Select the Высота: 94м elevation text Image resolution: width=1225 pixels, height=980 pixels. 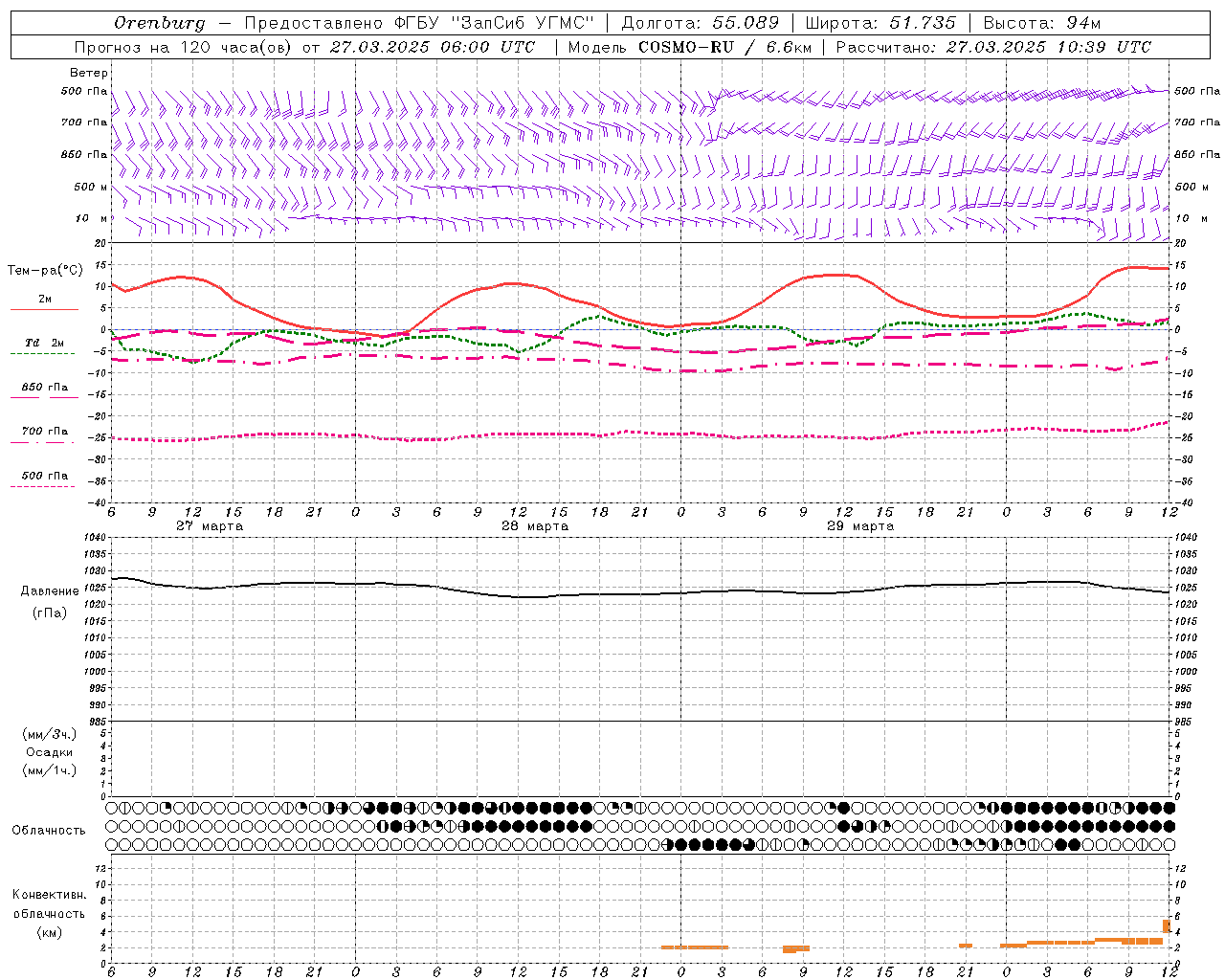(x=1044, y=23)
